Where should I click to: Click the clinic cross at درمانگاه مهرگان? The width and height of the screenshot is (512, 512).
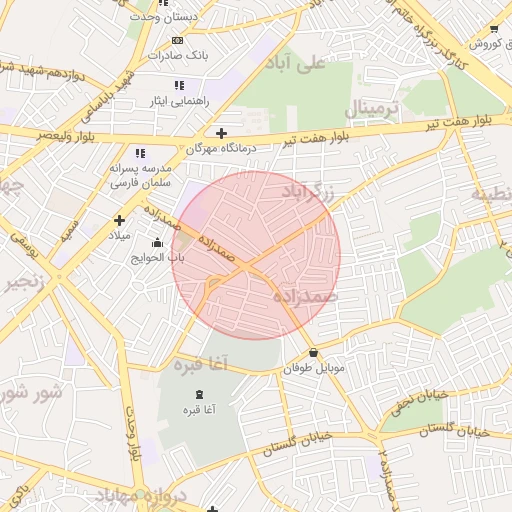(x=221, y=134)
